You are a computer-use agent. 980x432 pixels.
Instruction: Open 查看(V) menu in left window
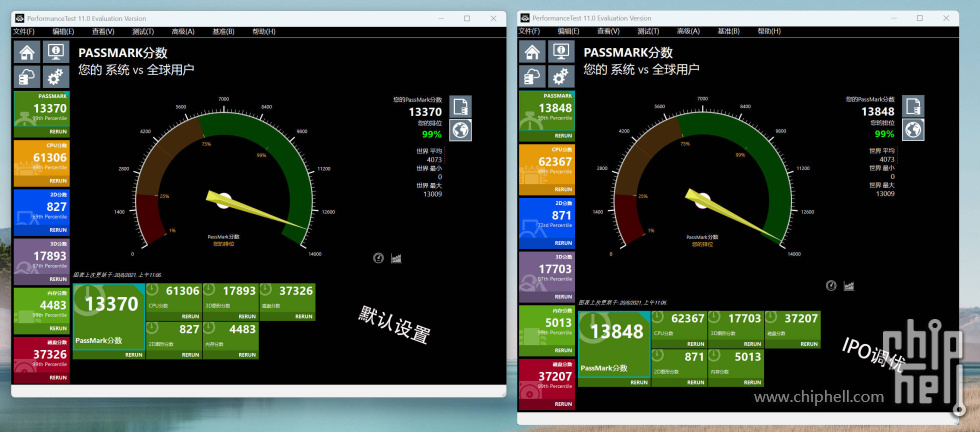click(x=103, y=31)
